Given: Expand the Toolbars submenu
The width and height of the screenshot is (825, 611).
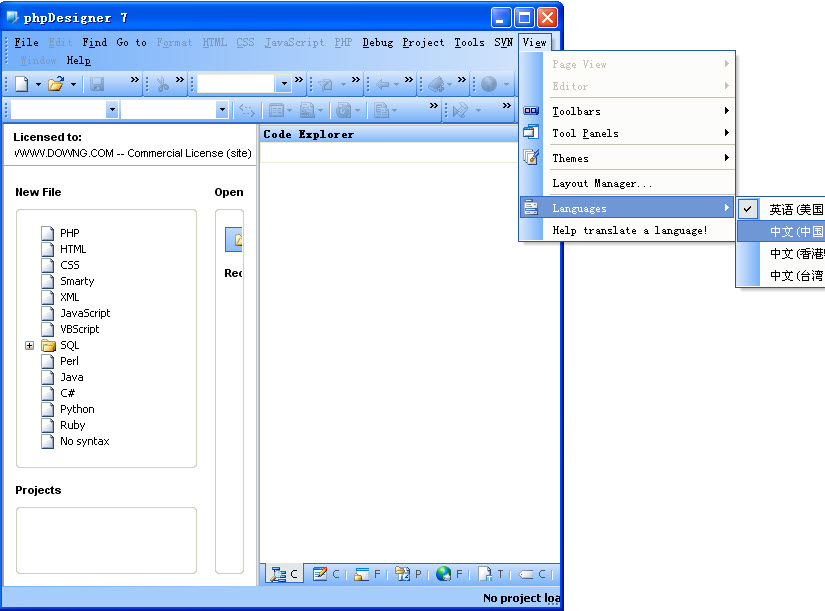Looking at the screenshot, I should [727, 111].
